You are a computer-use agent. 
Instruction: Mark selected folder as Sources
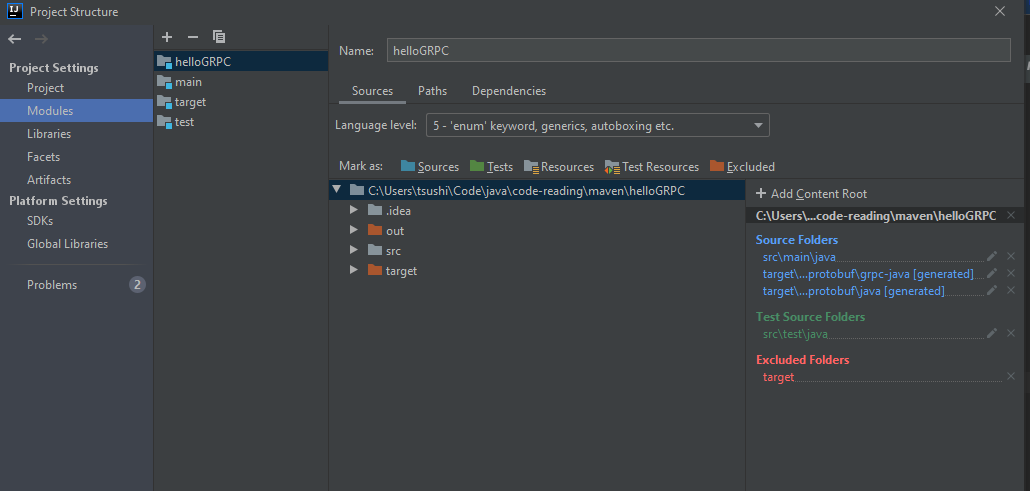[430, 166]
